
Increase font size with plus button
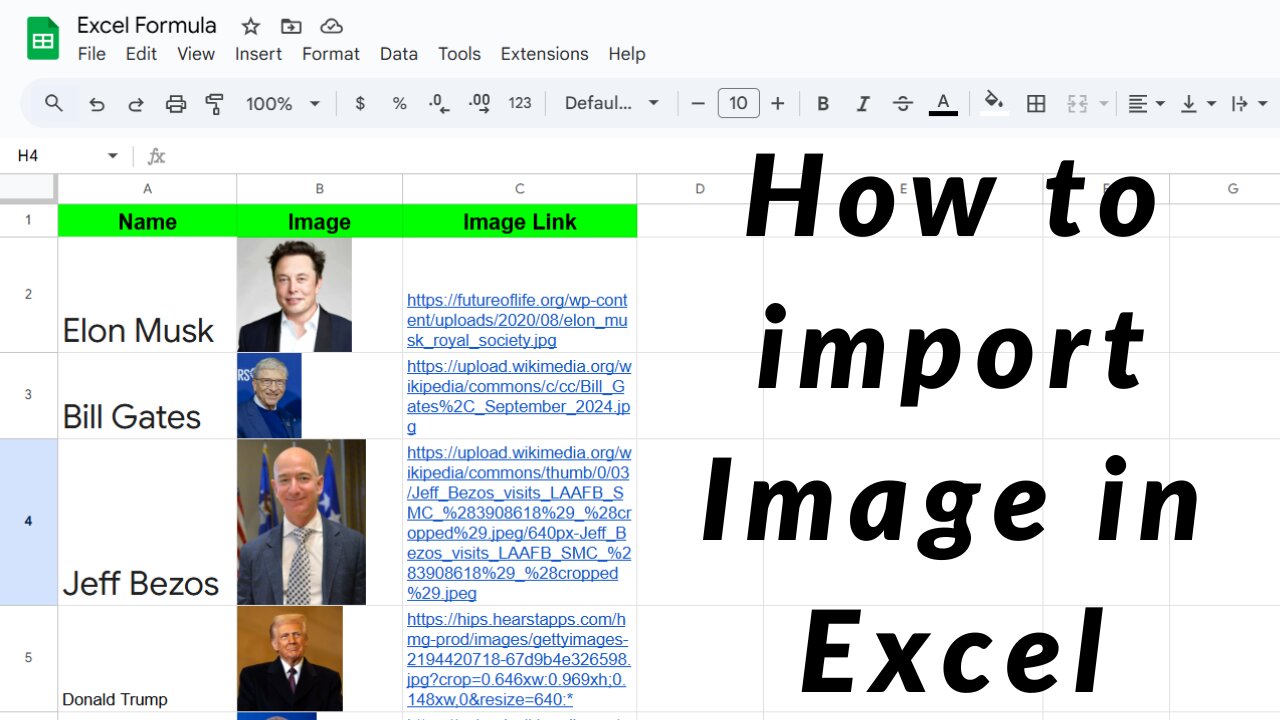pyautogui.click(x=778, y=103)
